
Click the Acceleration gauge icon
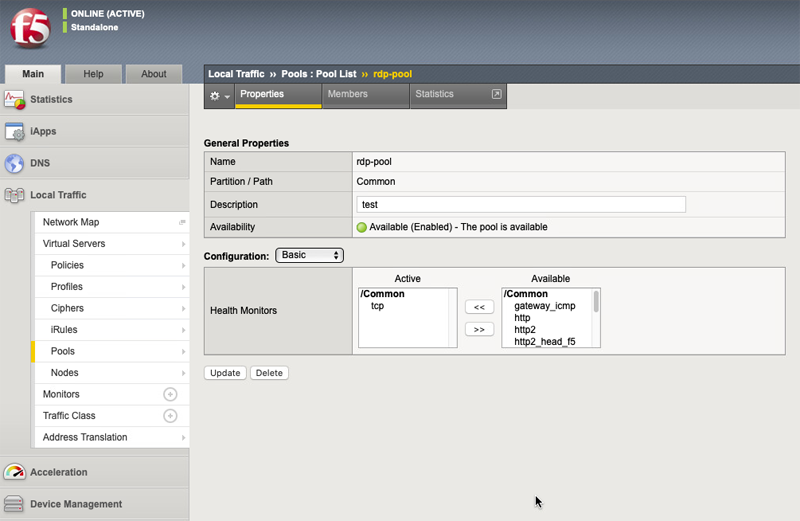click(x=14, y=472)
